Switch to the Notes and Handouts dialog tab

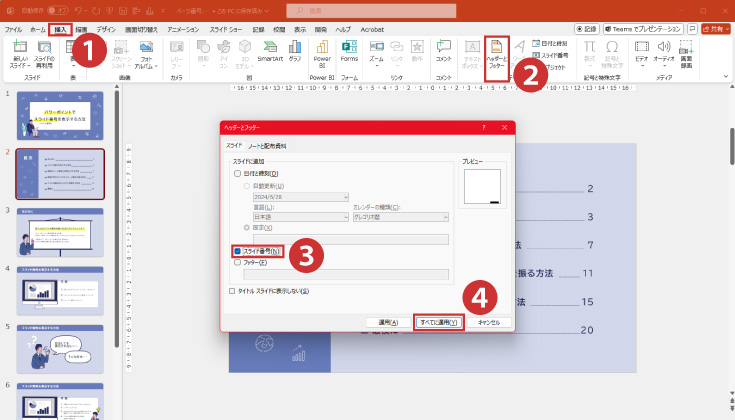pyautogui.click(x=267, y=146)
